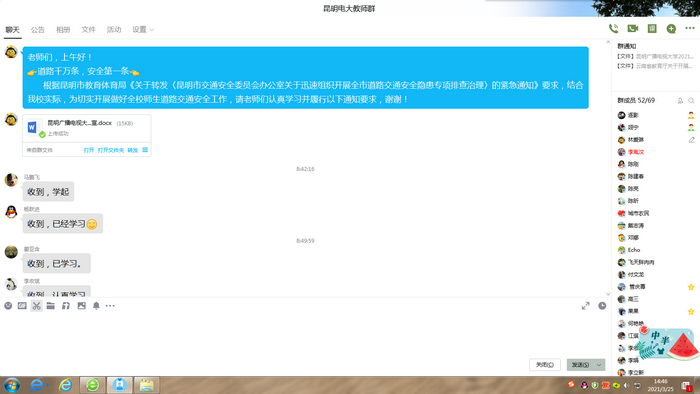Viewport: 700px width, 394px height.
Task: Click 打开 link on the docx file
Action: [x=89, y=150]
